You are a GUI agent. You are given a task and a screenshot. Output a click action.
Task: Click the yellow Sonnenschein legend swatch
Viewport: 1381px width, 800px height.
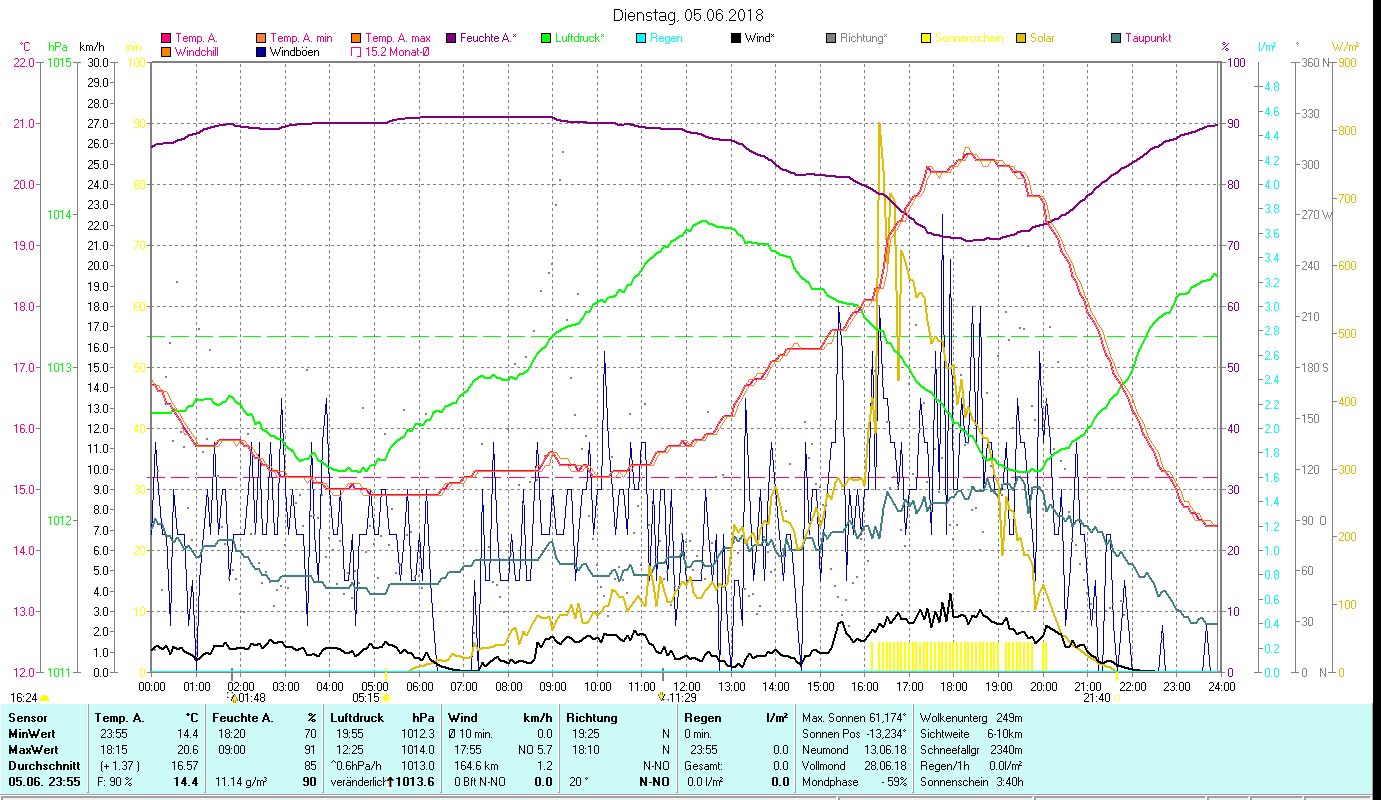pos(925,38)
